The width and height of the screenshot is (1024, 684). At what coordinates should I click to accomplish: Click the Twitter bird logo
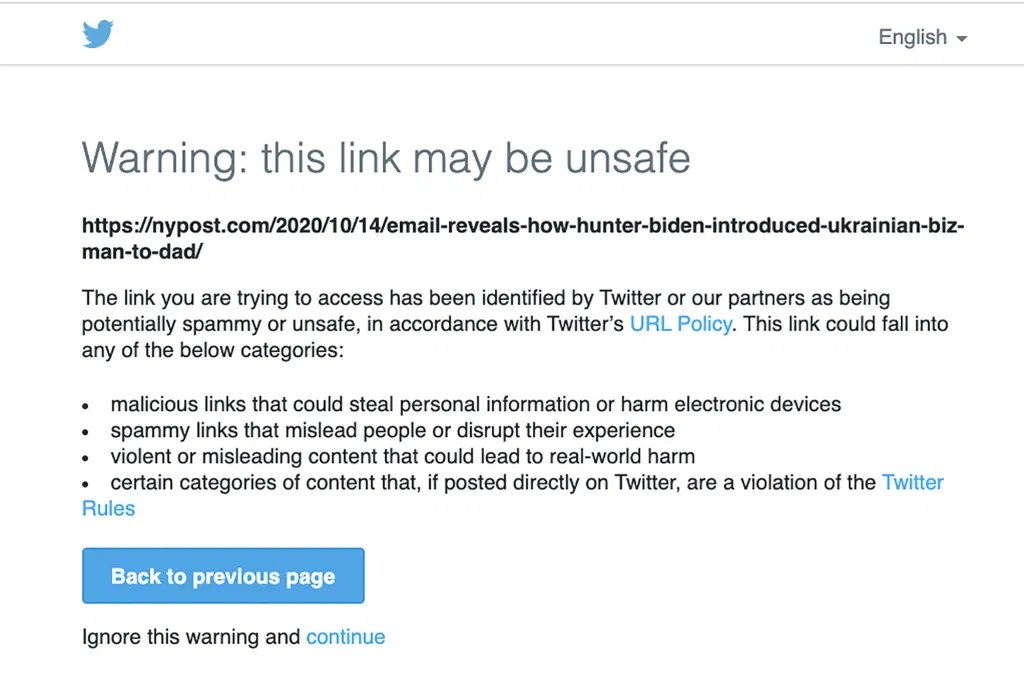coord(98,36)
